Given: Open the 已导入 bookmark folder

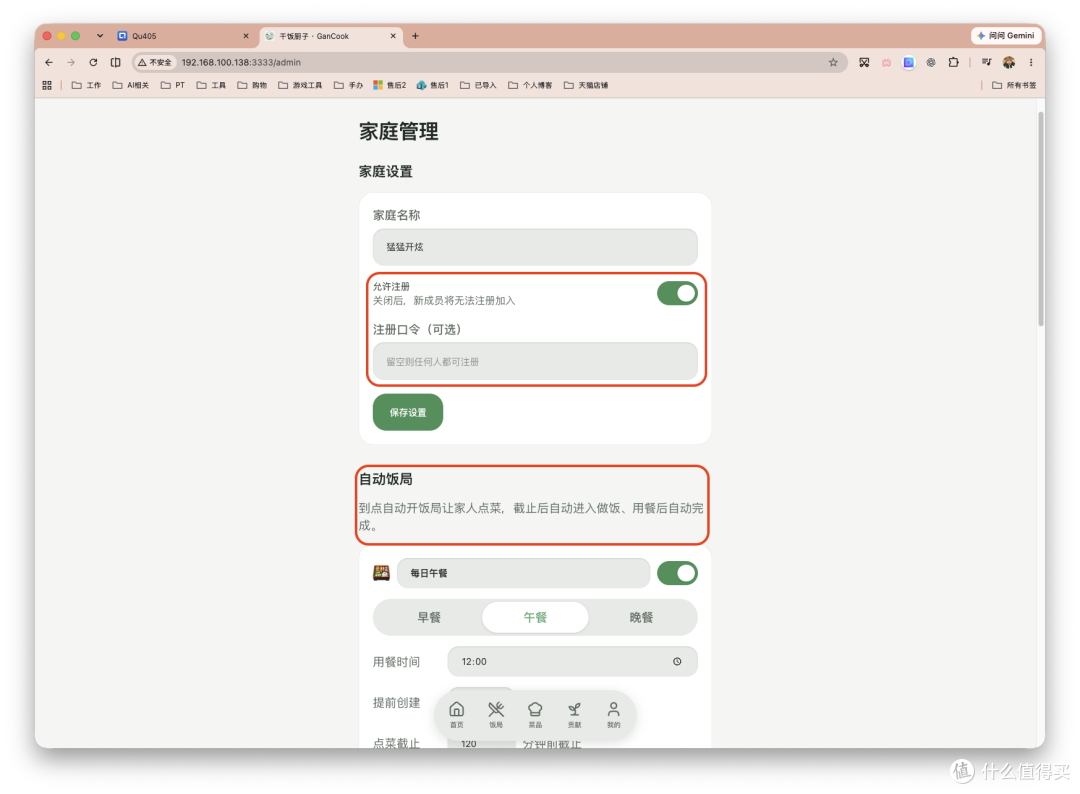Looking at the screenshot, I should (478, 85).
